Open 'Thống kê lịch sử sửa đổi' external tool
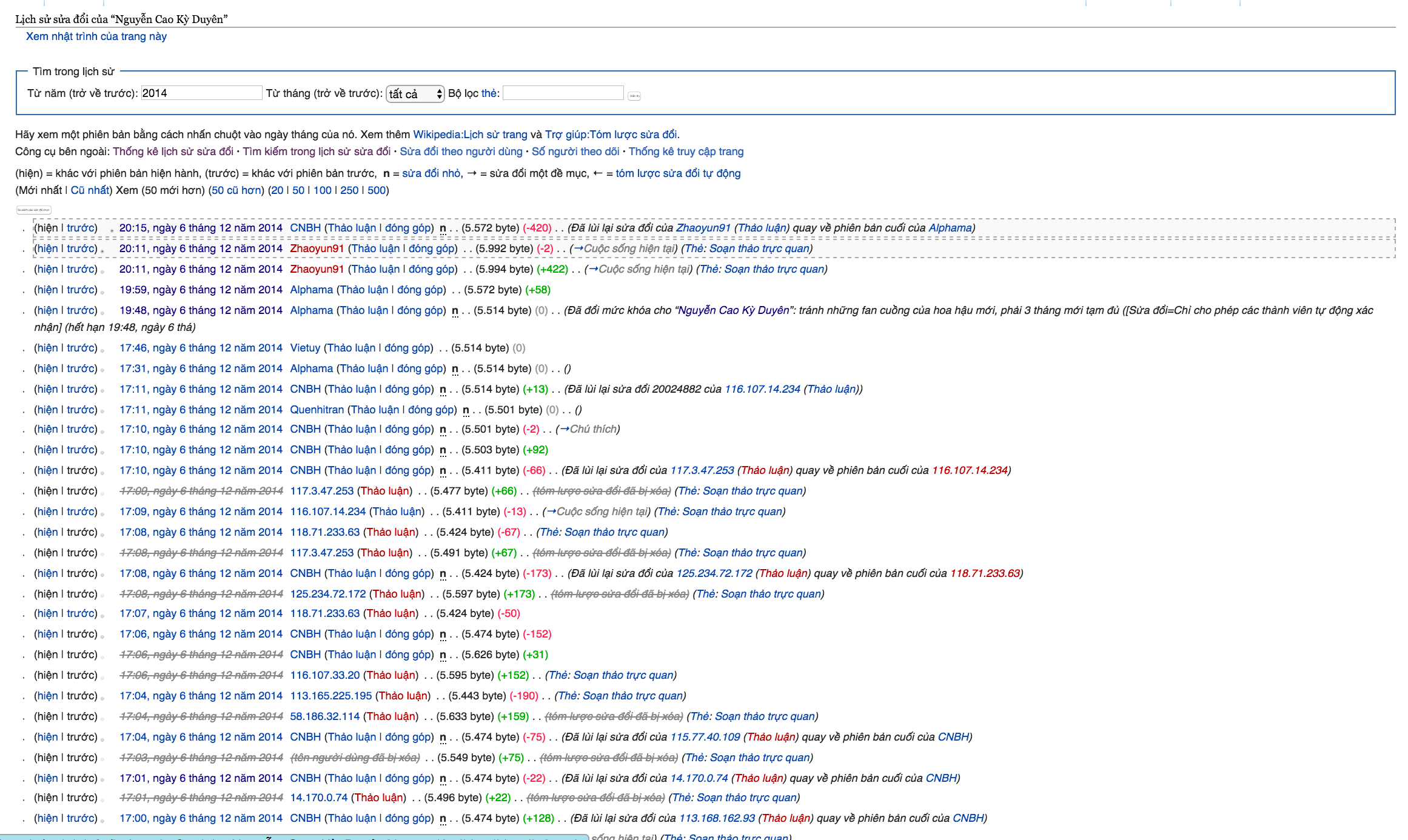1408x840 pixels. click(x=173, y=152)
